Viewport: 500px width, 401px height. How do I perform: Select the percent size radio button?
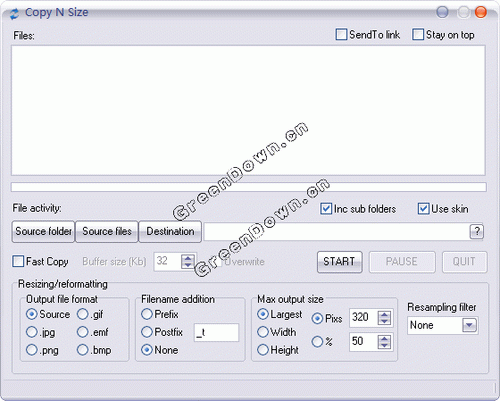(317, 341)
